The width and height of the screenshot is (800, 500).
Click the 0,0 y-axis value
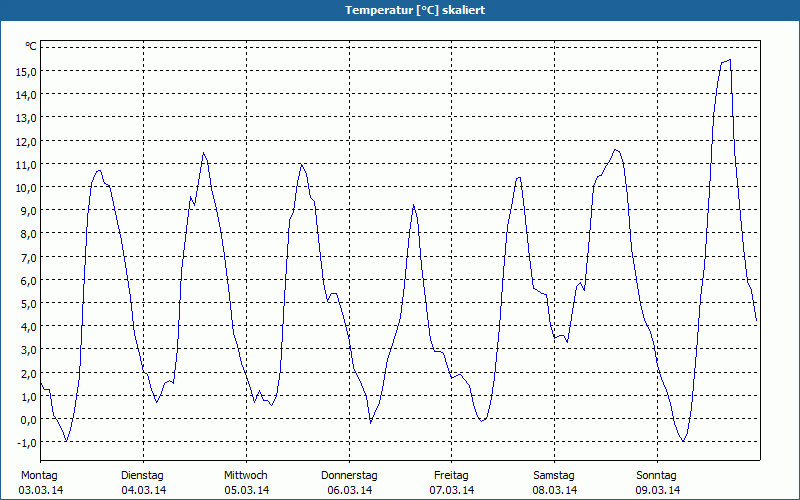(x=29, y=420)
